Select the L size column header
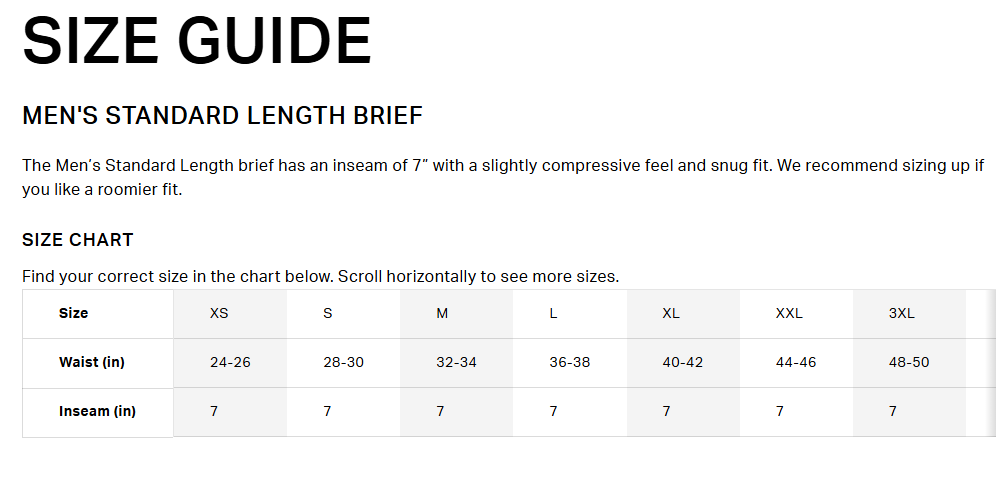 pos(553,313)
